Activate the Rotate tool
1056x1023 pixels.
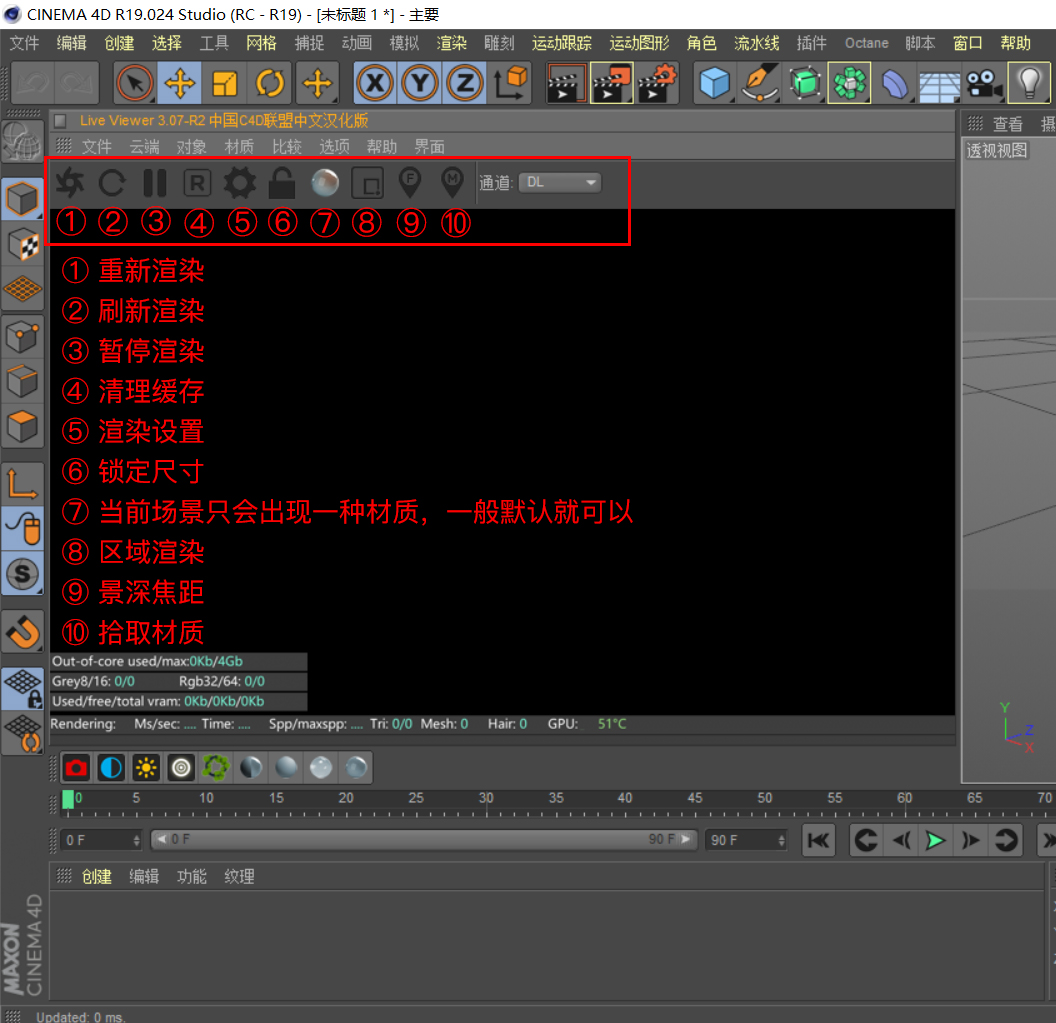pos(269,84)
